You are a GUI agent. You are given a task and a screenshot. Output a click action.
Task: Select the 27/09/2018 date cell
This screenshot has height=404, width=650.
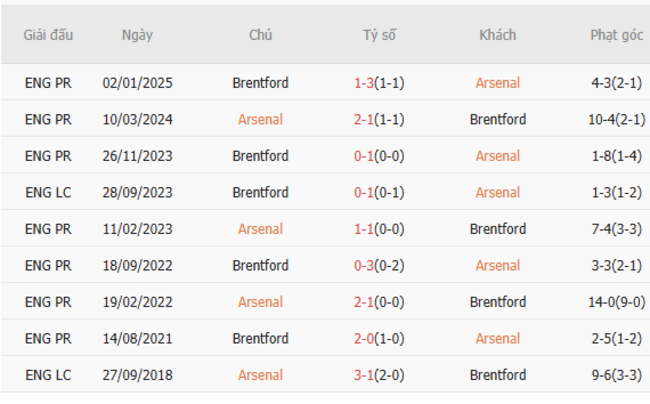(x=137, y=376)
